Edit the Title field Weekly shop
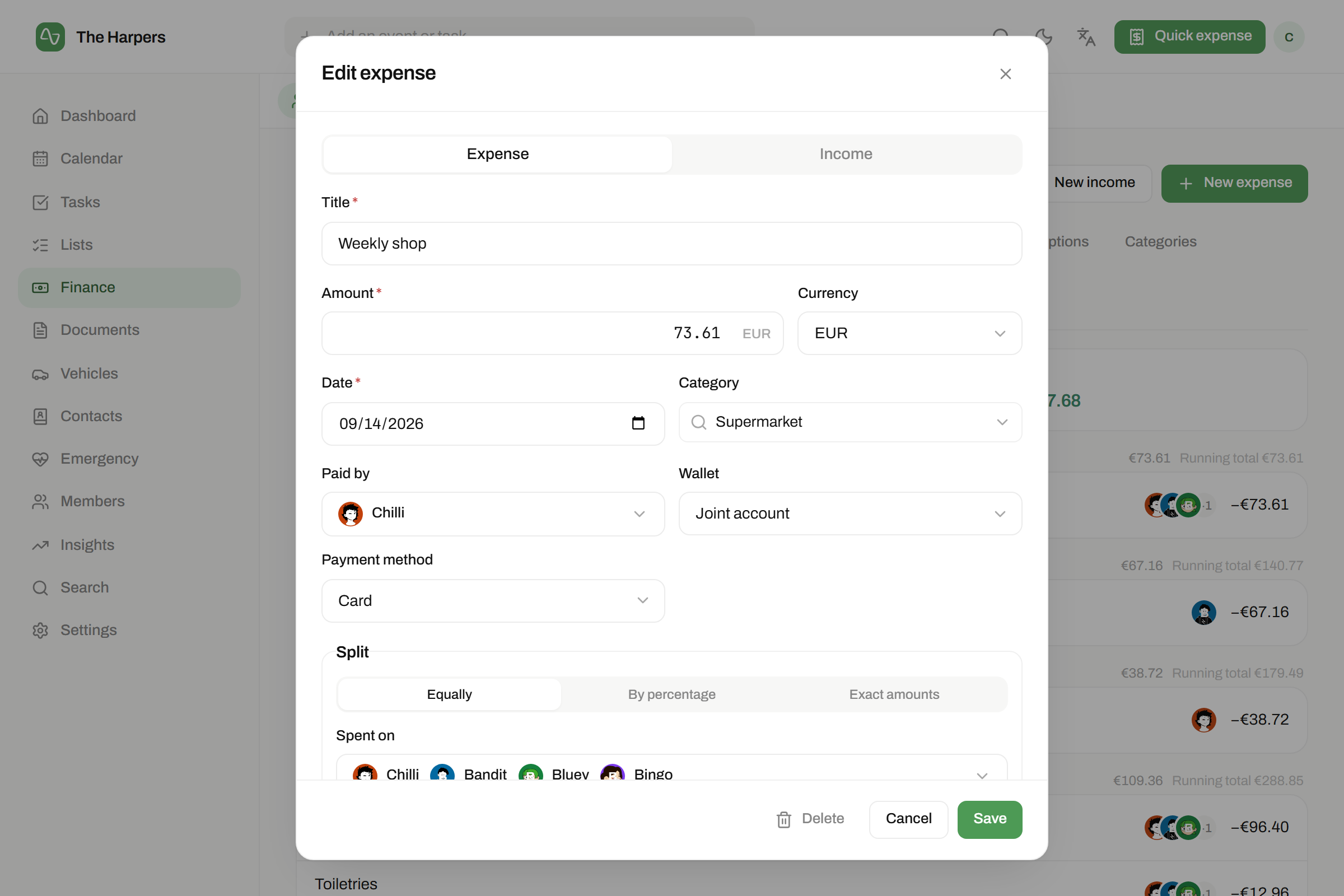The width and height of the screenshot is (1344, 896). [x=671, y=244]
